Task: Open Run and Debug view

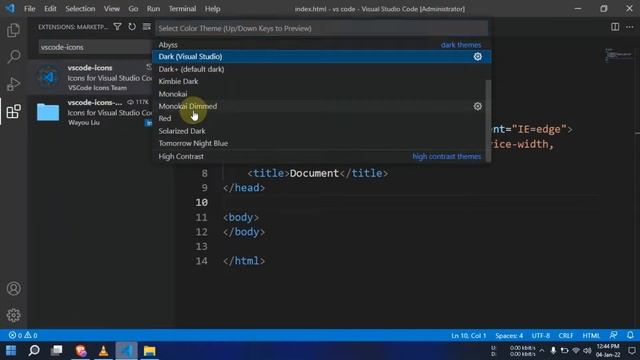Action: 13,84
